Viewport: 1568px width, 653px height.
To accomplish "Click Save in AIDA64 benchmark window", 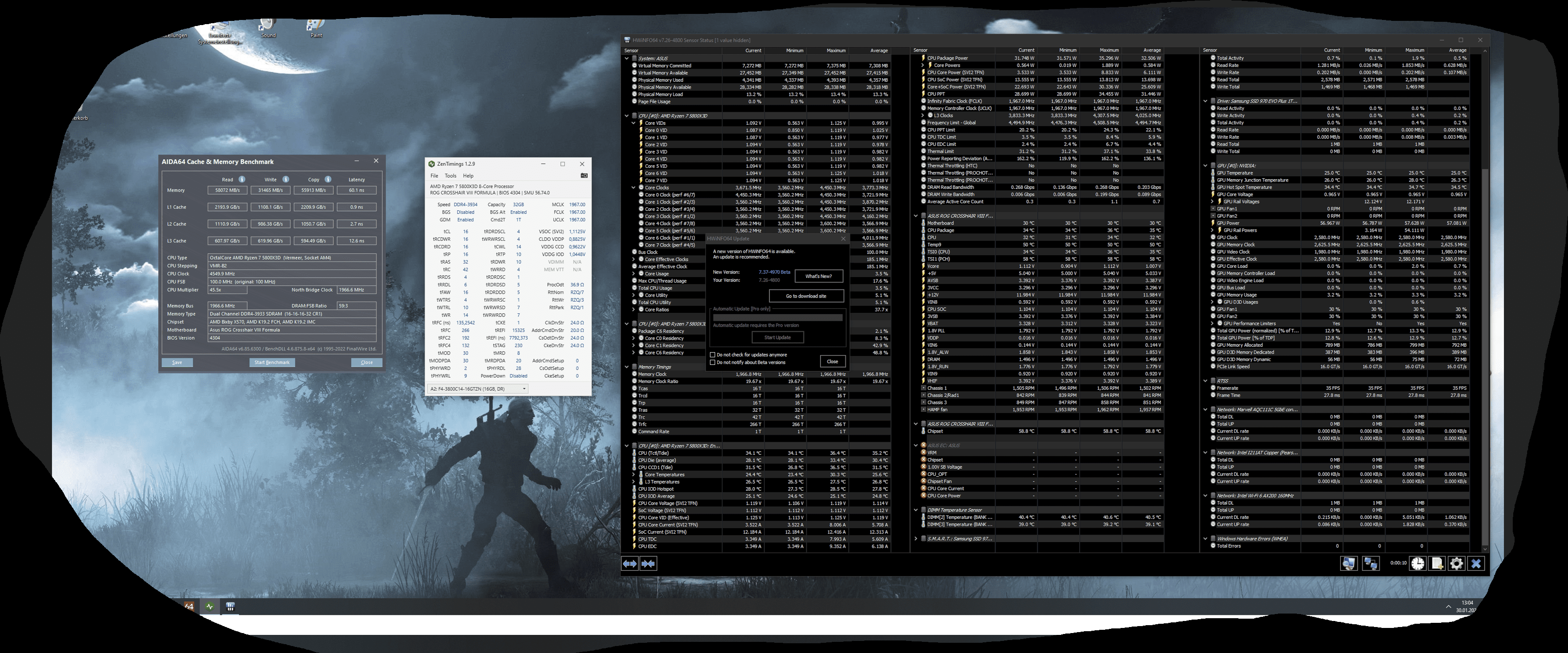I will (177, 363).
